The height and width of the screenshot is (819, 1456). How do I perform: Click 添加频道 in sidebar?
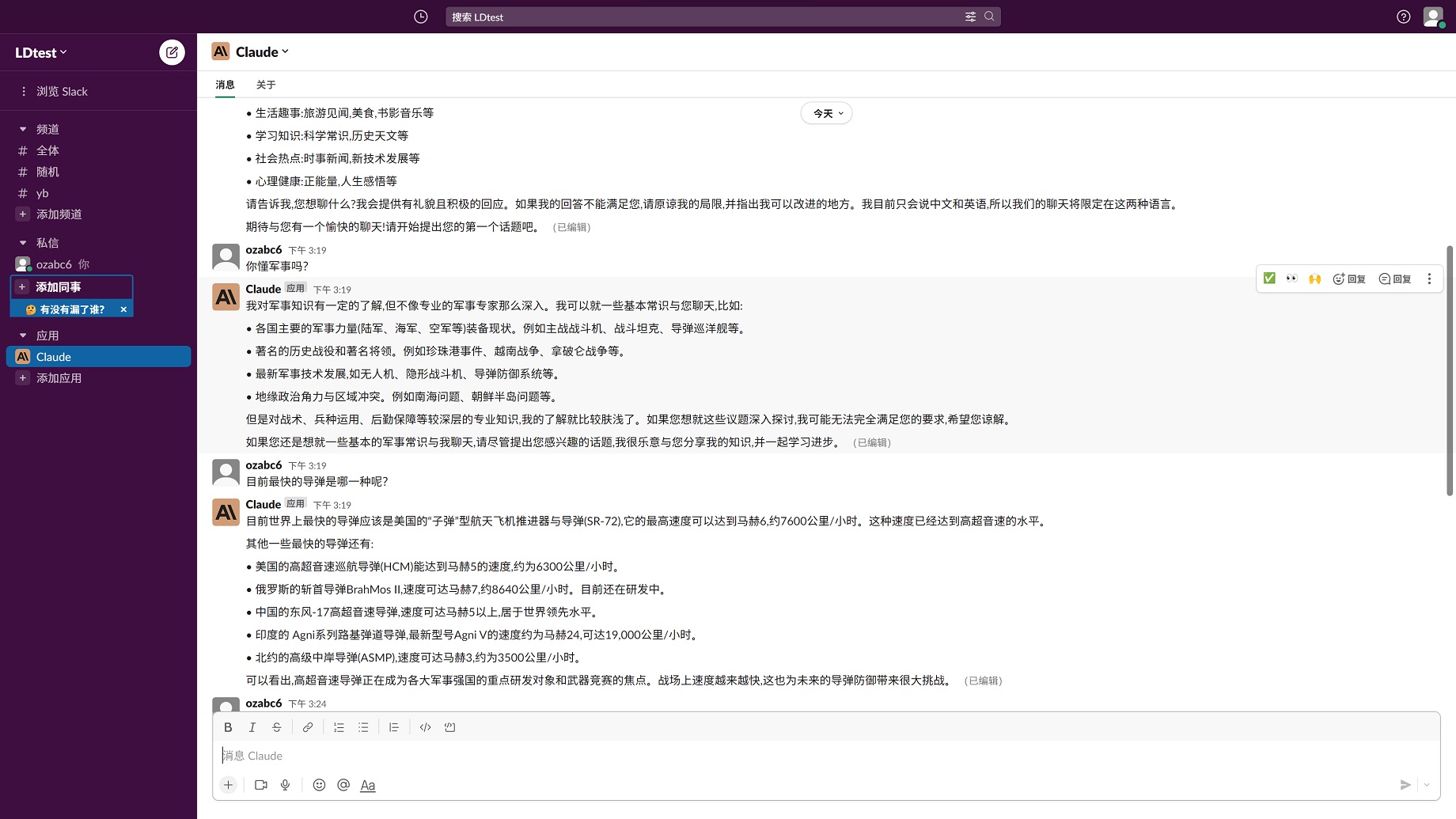tap(98, 214)
